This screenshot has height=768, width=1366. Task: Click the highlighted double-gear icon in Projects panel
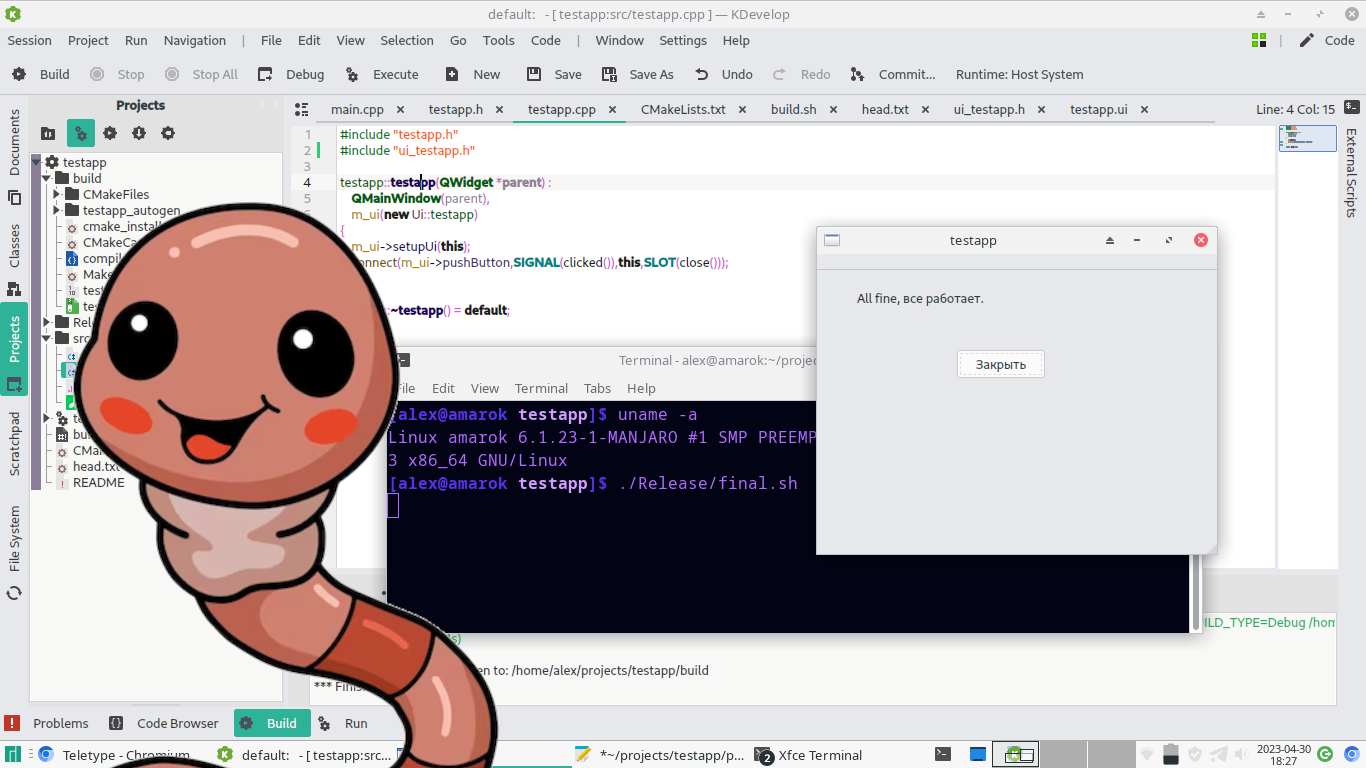click(81, 133)
